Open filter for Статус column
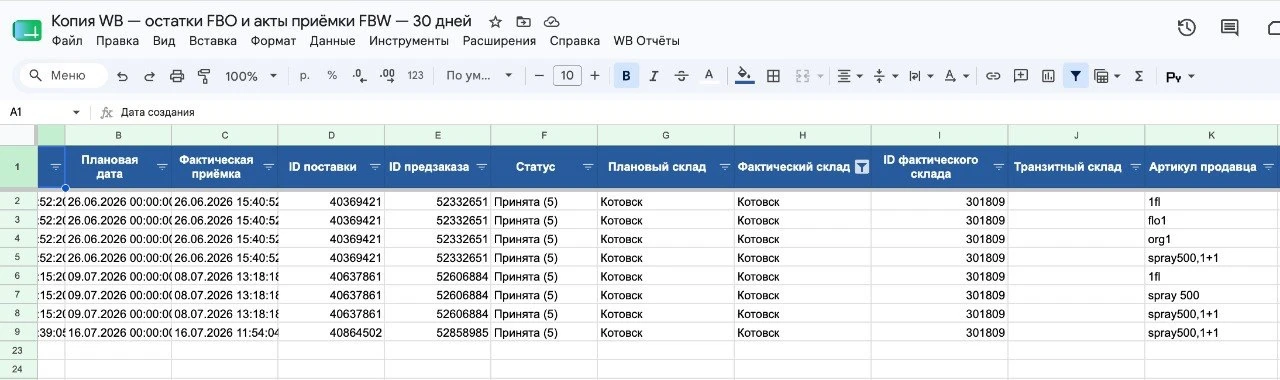This screenshot has width=1280, height=380. [588, 167]
